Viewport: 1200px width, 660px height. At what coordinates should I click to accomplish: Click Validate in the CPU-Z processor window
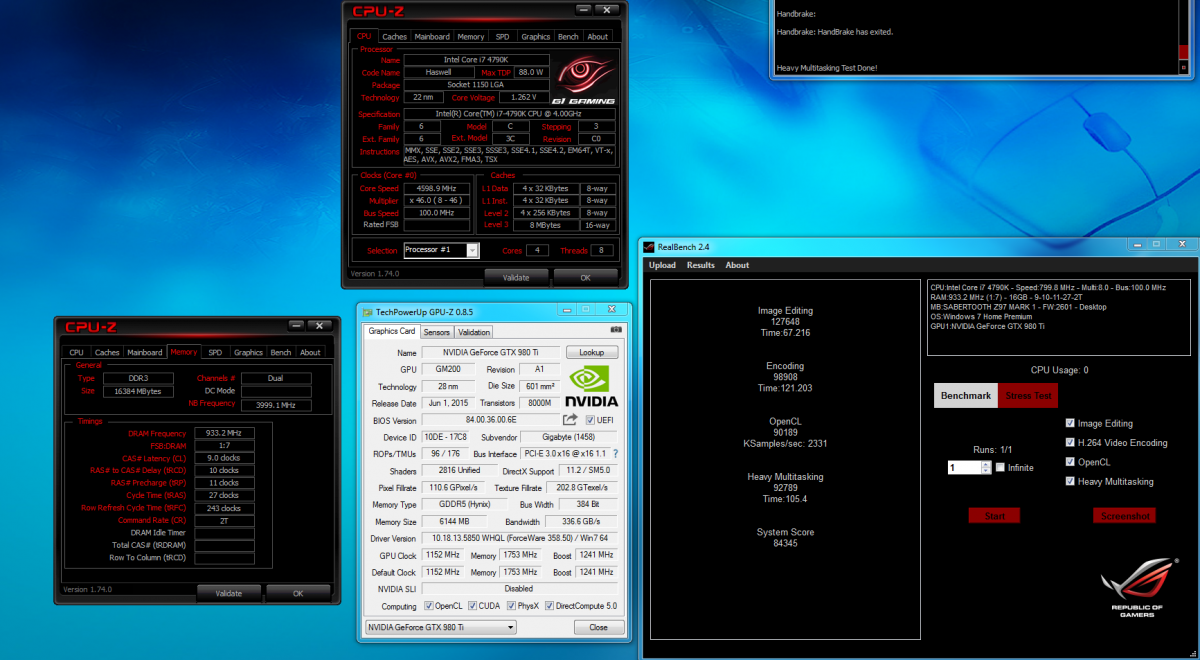(516, 277)
